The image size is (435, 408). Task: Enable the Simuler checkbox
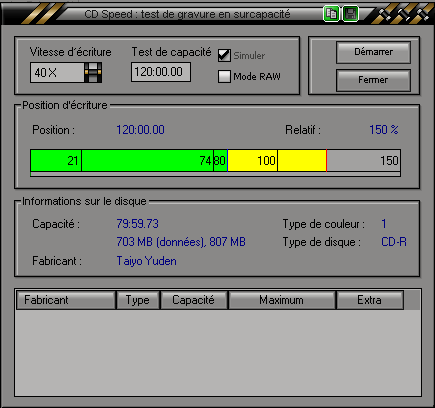(x=224, y=55)
